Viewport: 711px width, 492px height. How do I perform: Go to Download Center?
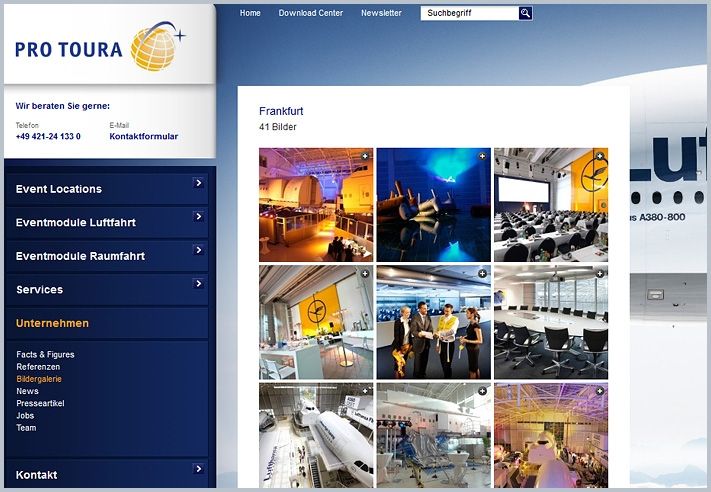pyautogui.click(x=310, y=13)
